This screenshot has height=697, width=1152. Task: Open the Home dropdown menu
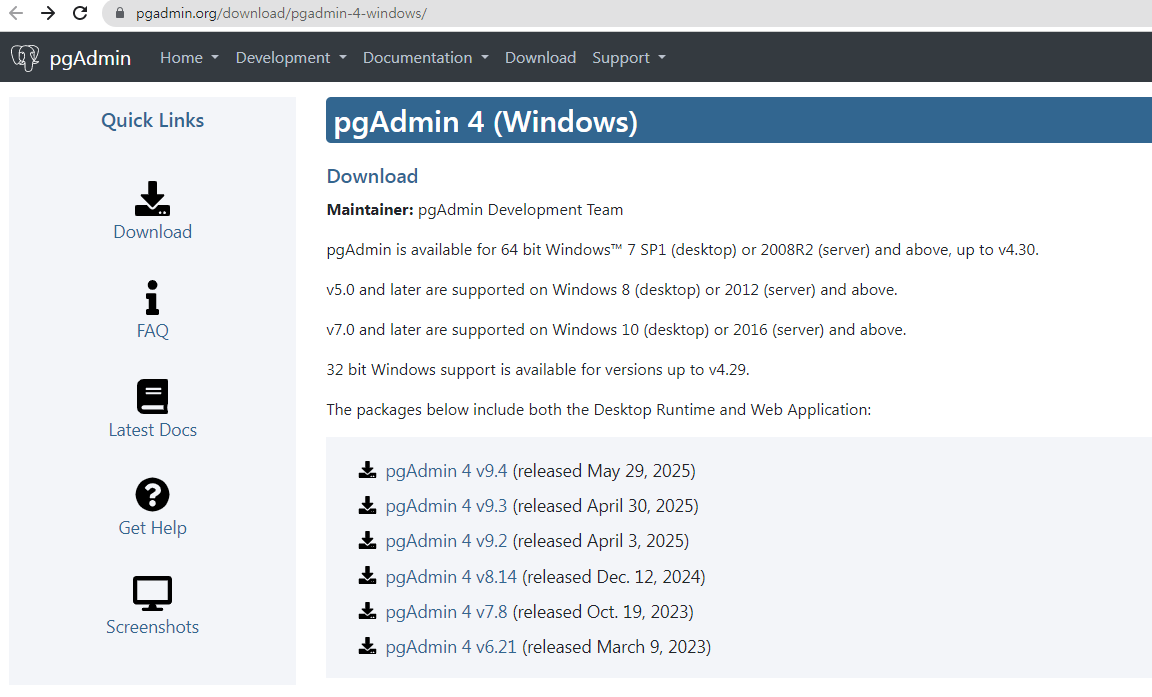[189, 57]
